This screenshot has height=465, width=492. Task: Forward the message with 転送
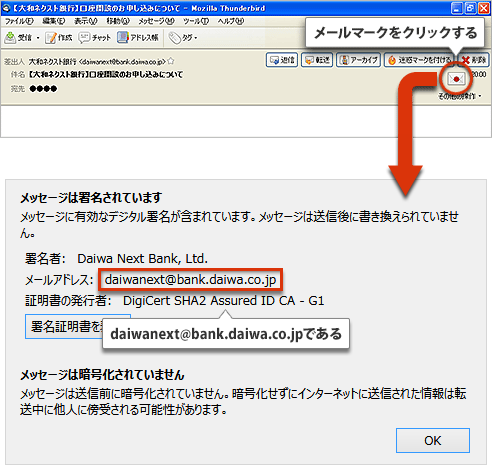click(317, 60)
